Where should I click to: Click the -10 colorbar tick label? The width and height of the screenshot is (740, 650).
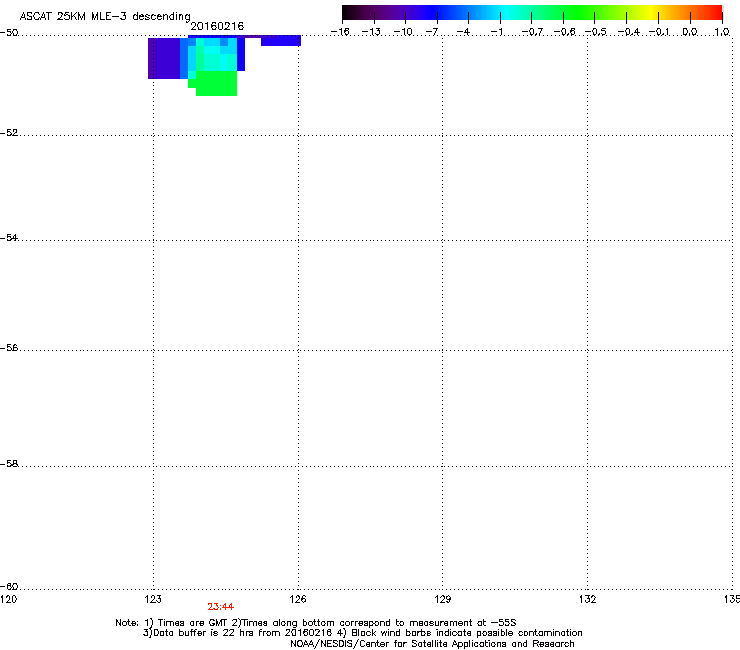coord(403,32)
